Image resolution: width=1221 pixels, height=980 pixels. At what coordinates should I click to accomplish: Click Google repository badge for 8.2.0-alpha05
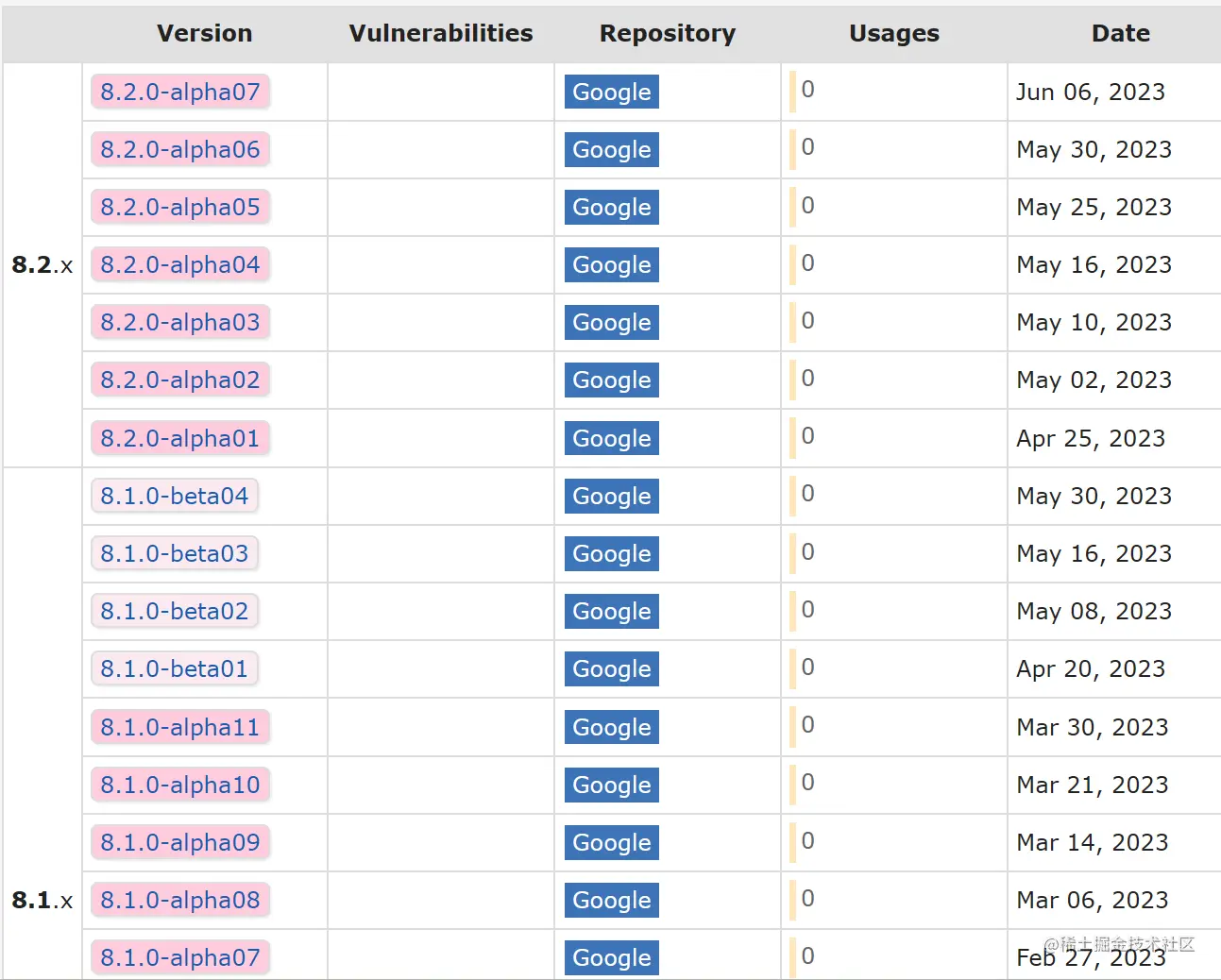pos(612,207)
